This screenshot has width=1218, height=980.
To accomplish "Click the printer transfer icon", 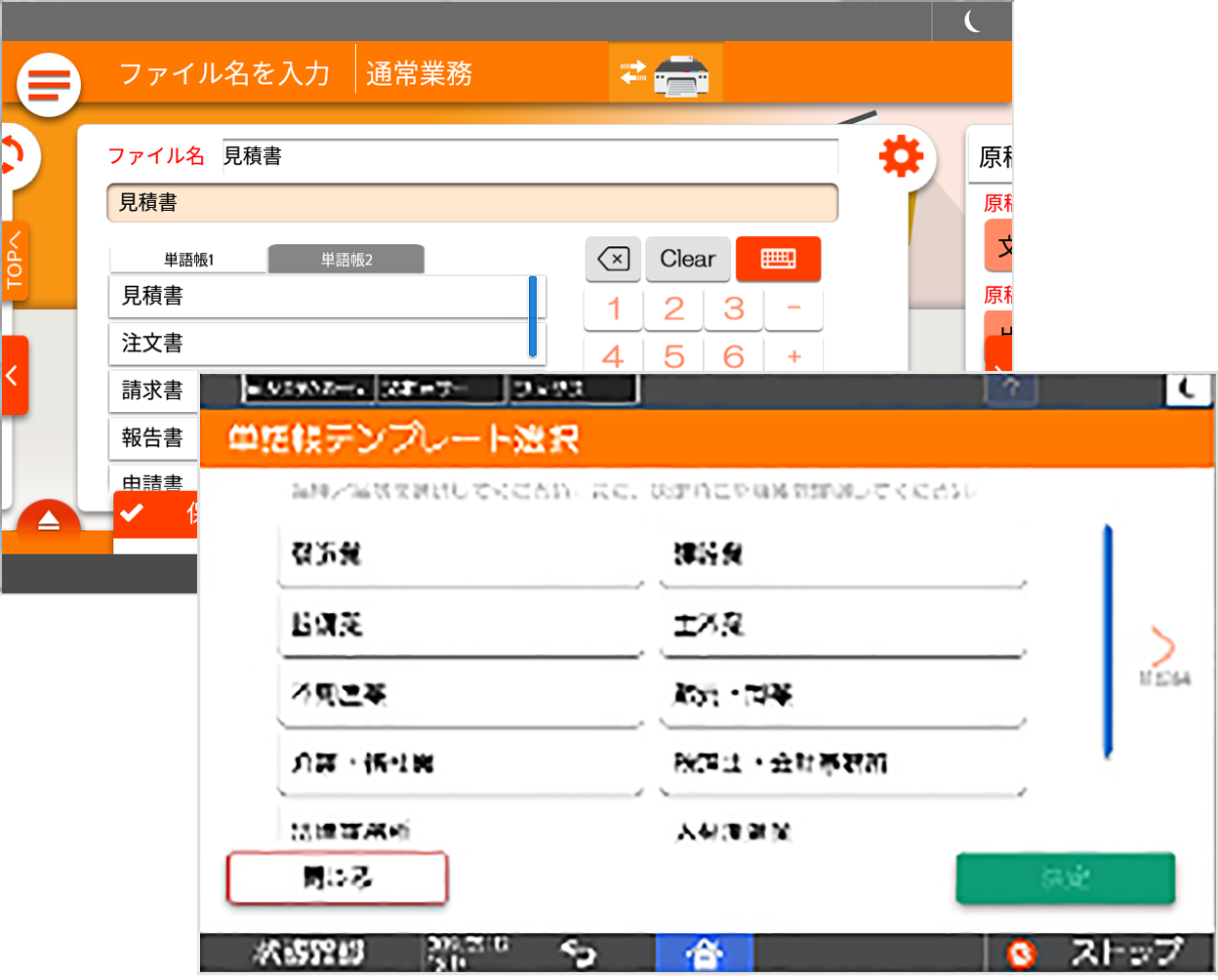I will click(x=666, y=73).
